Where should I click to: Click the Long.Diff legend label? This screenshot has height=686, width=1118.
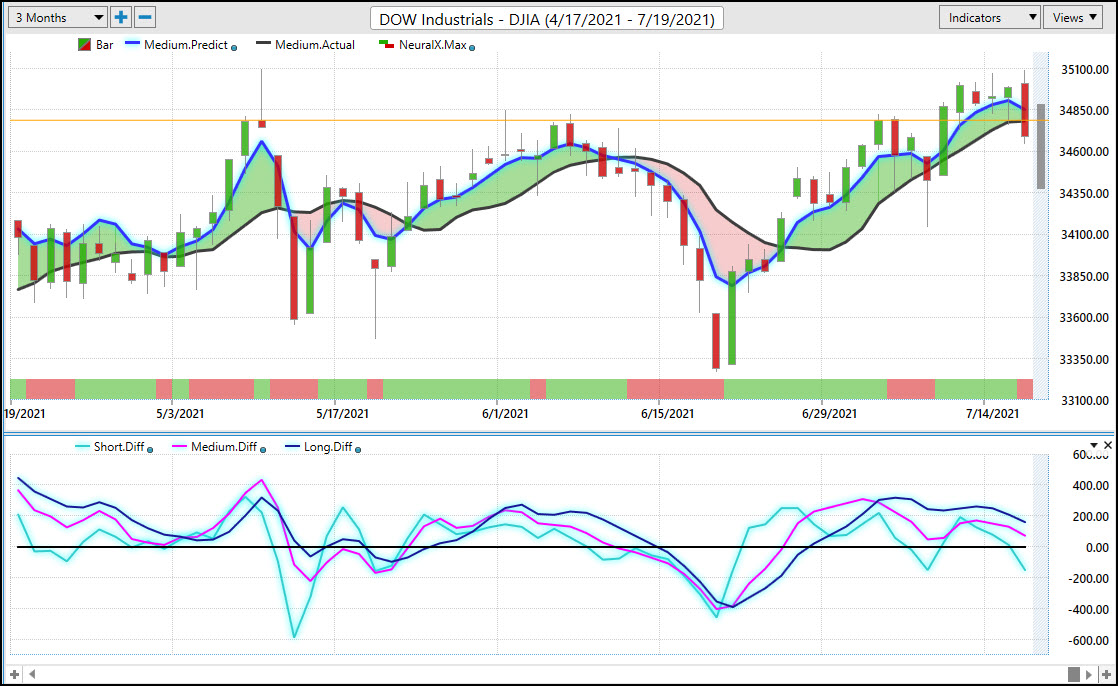click(x=328, y=447)
